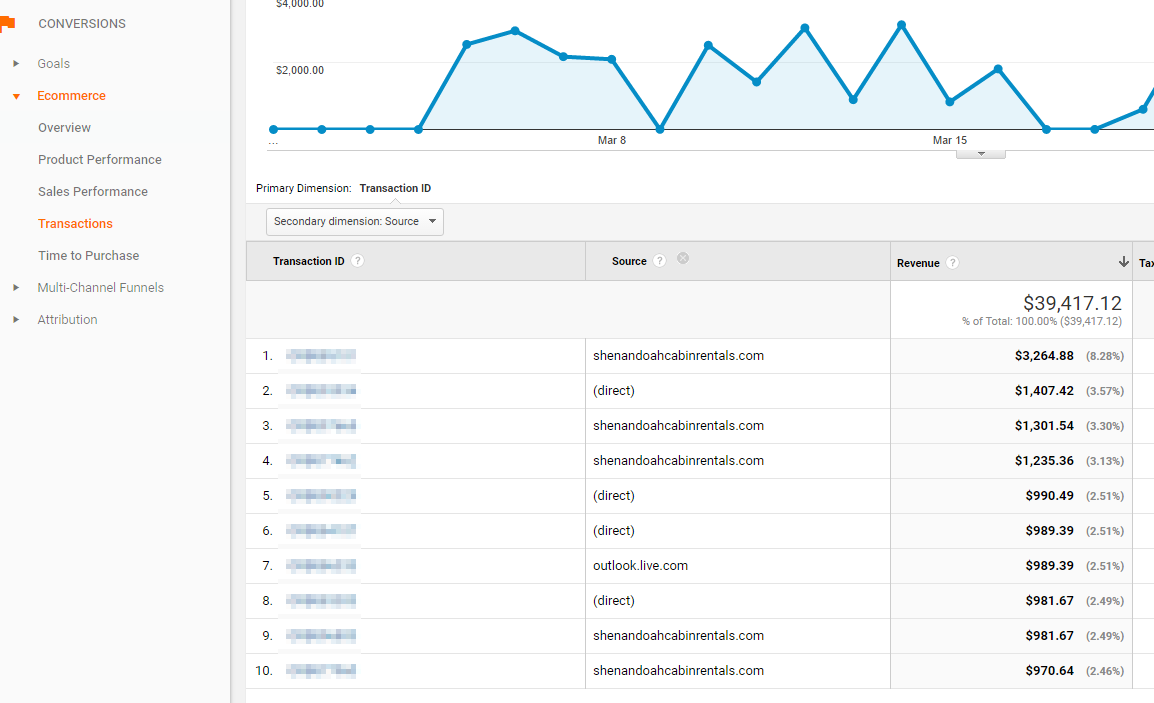Collapse the Ecommerce section
Screen dimensions: 1154x703
16,96
